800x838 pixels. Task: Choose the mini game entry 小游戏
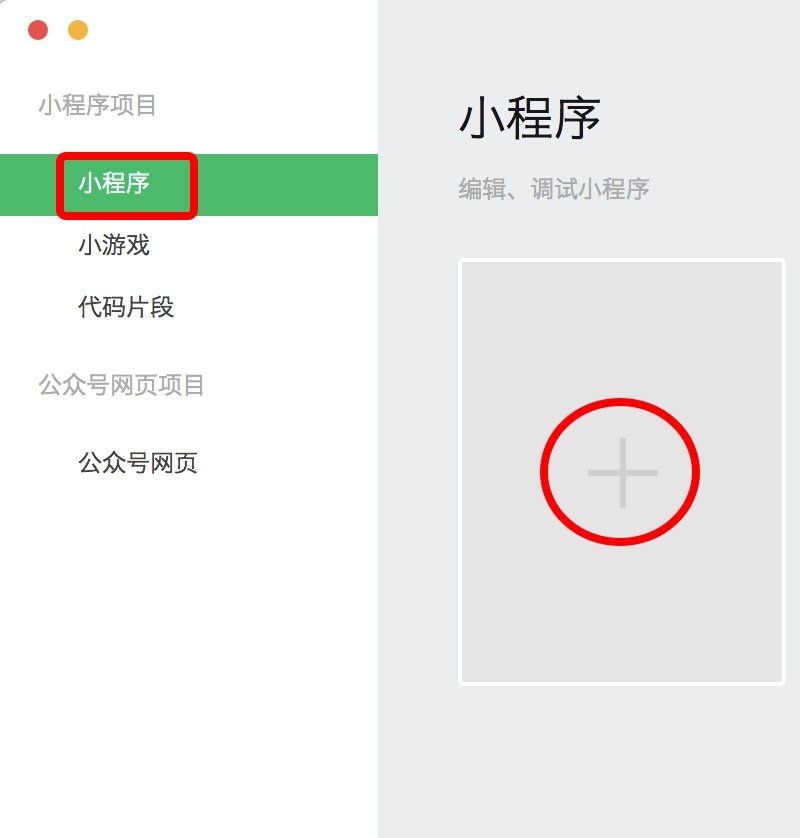point(114,245)
